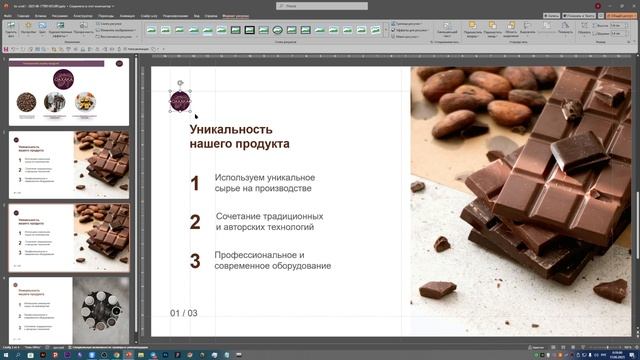
Task: Click the chocolate photo on the slide
Action: pos(521,201)
